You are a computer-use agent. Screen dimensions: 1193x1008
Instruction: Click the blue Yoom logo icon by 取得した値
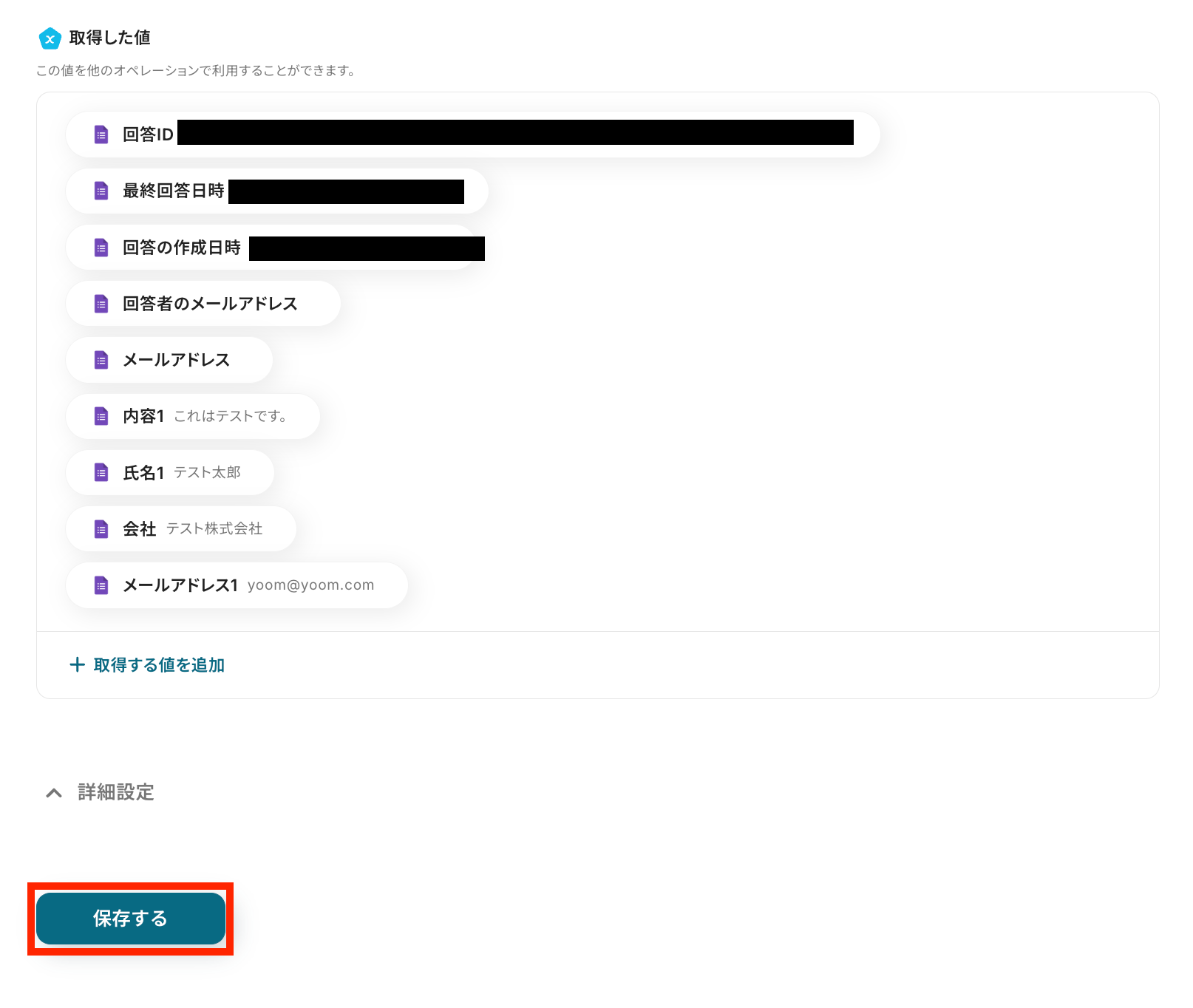[50, 38]
